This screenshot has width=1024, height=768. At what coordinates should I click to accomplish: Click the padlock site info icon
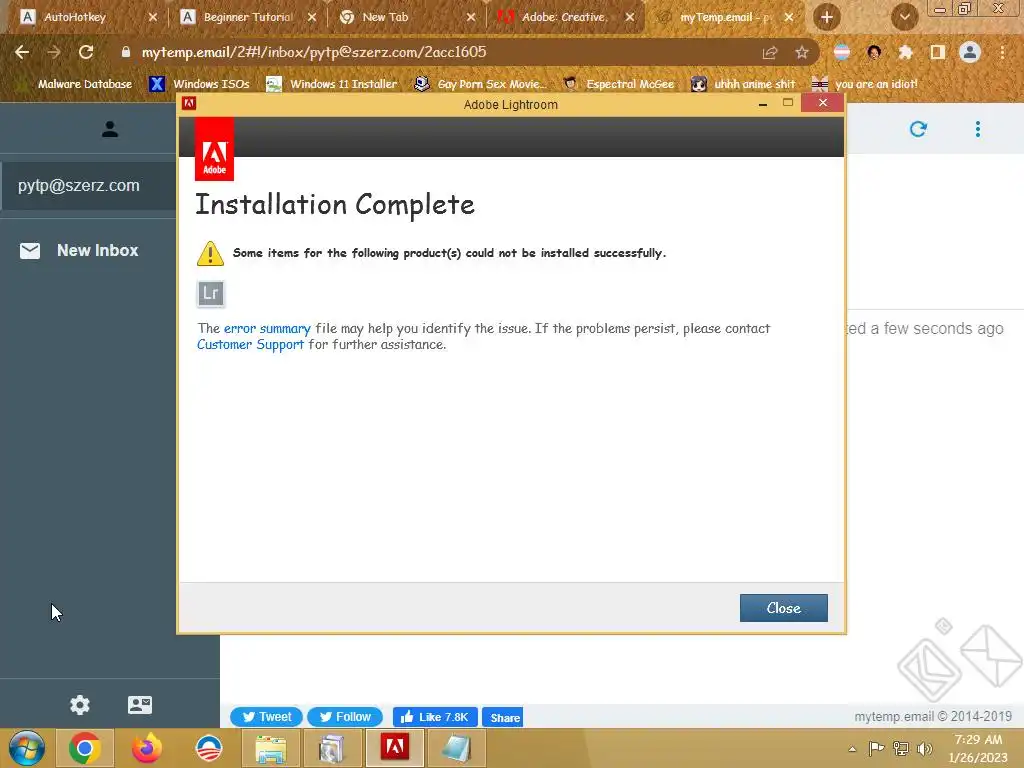pyautogui.click(x=126, y=52)
